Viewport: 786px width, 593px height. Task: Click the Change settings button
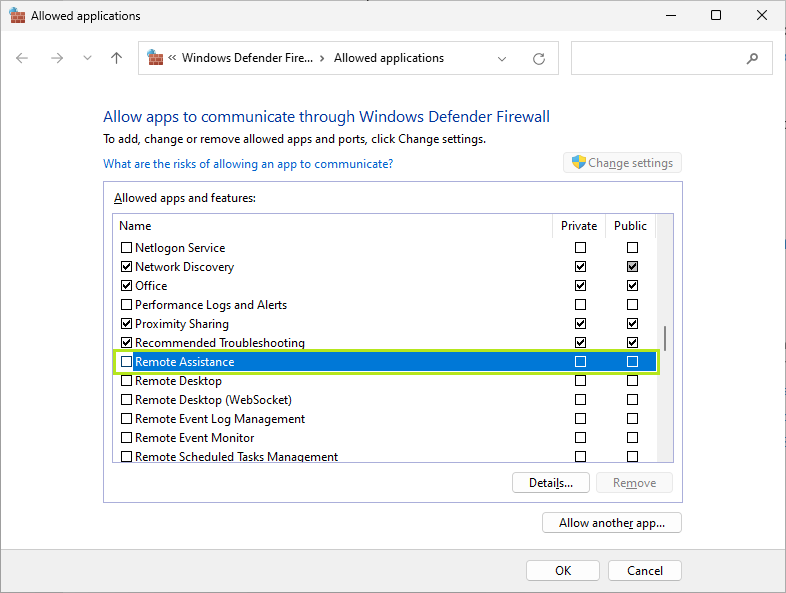(622, 163)
